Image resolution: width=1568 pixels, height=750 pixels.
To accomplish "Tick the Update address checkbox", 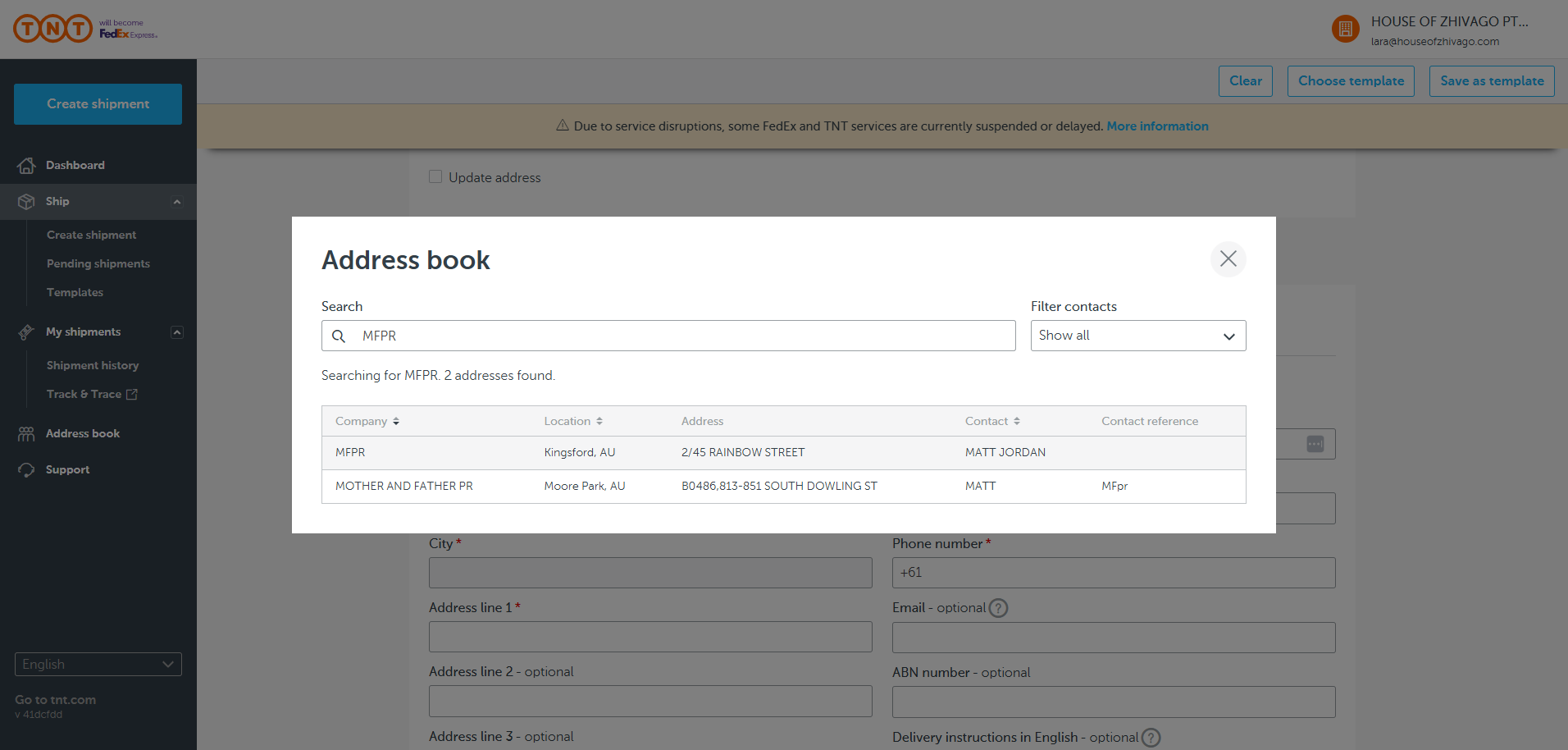I will pos(435,177).
